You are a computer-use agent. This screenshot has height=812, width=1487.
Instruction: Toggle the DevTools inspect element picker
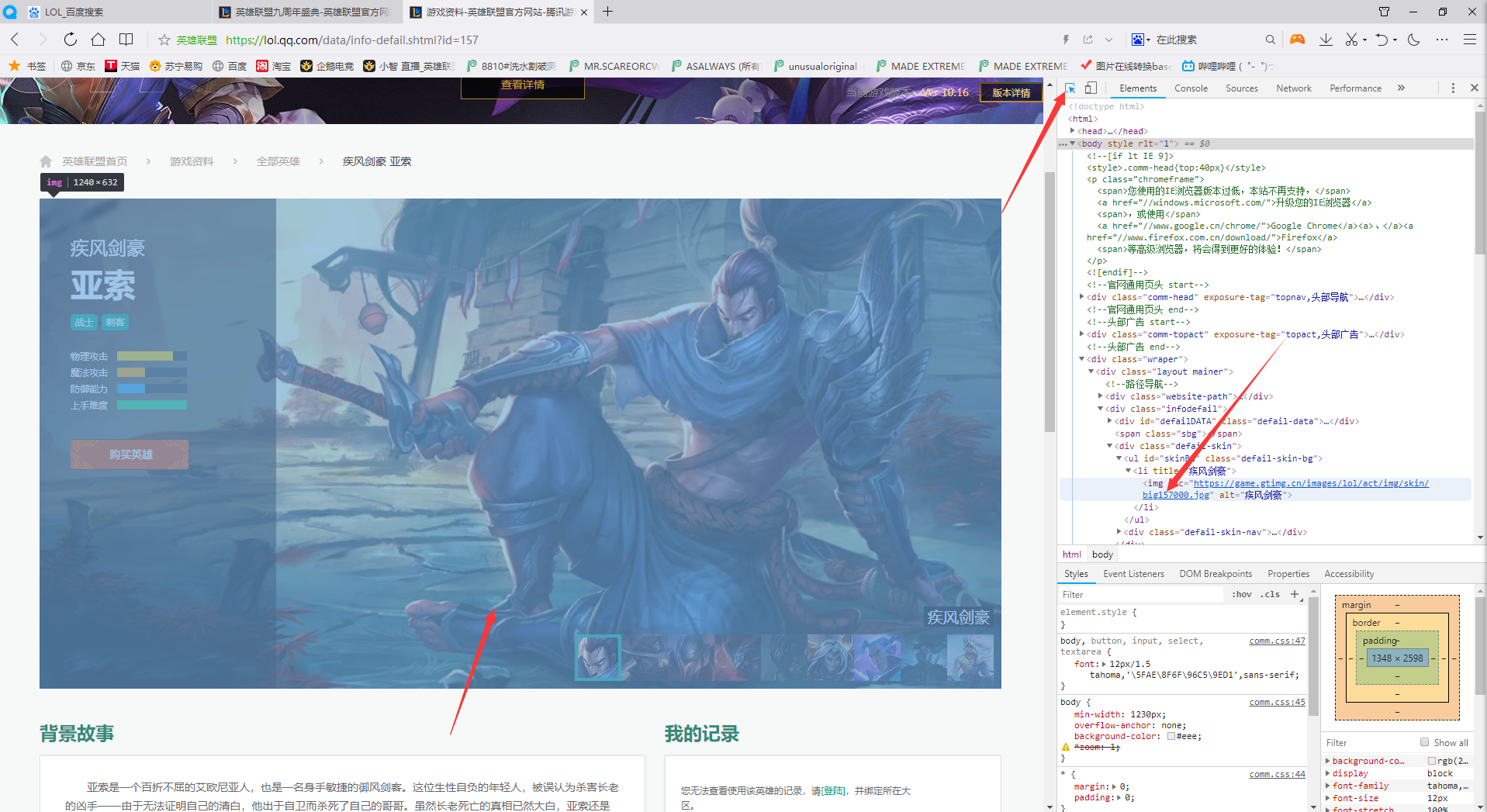pos(1070,88)
